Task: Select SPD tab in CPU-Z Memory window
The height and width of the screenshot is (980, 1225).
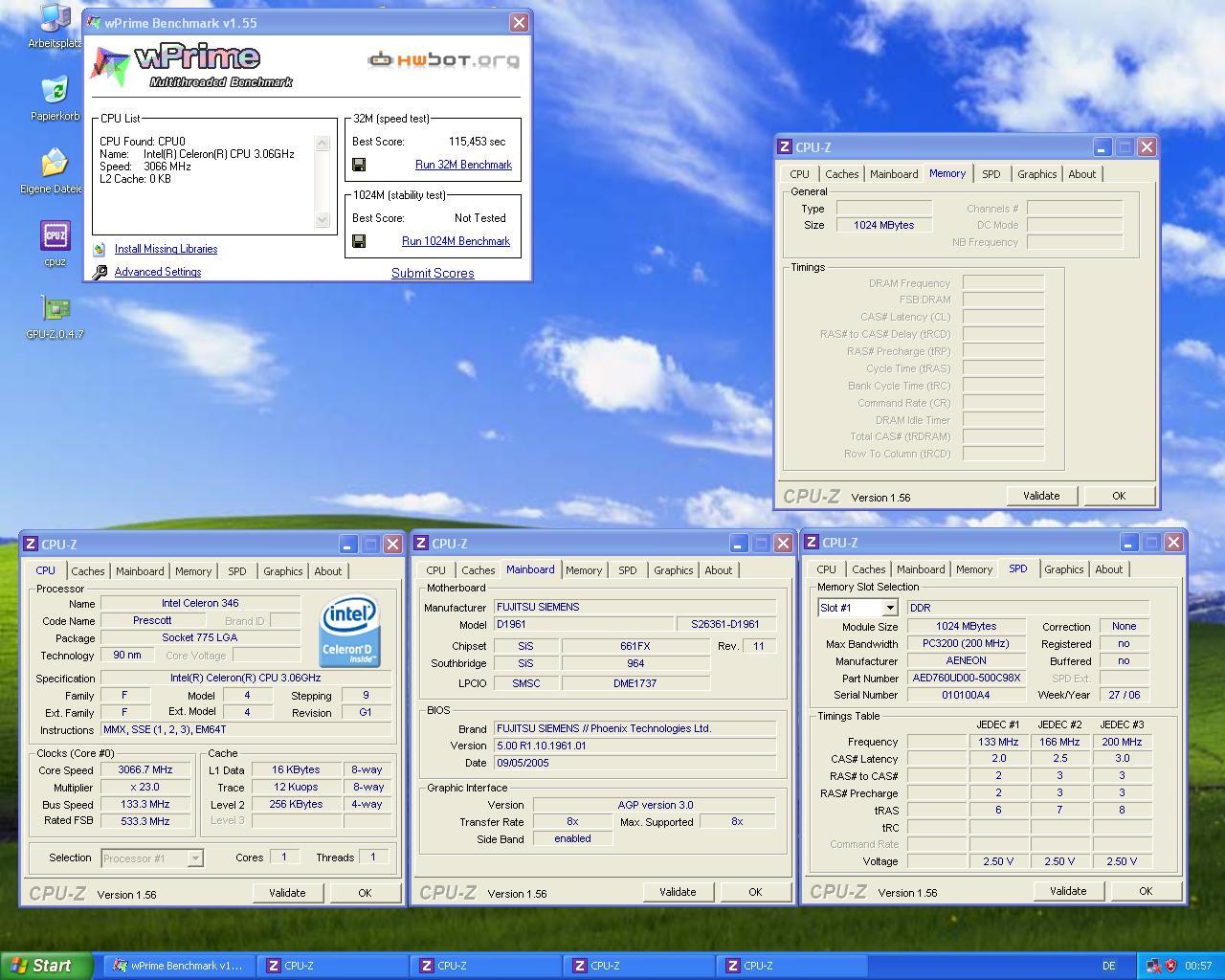Action: click(x=991, y=174)
